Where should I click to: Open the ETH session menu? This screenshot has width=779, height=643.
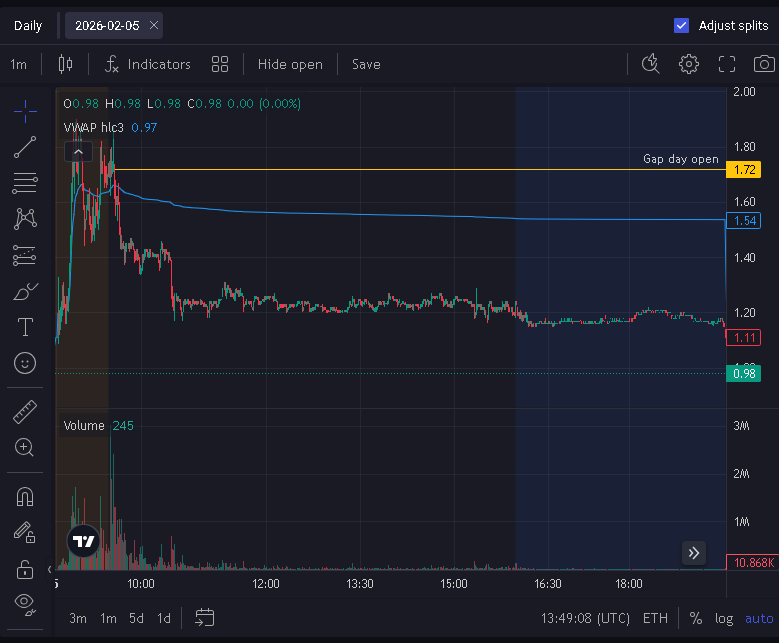(x=655, y=618)
